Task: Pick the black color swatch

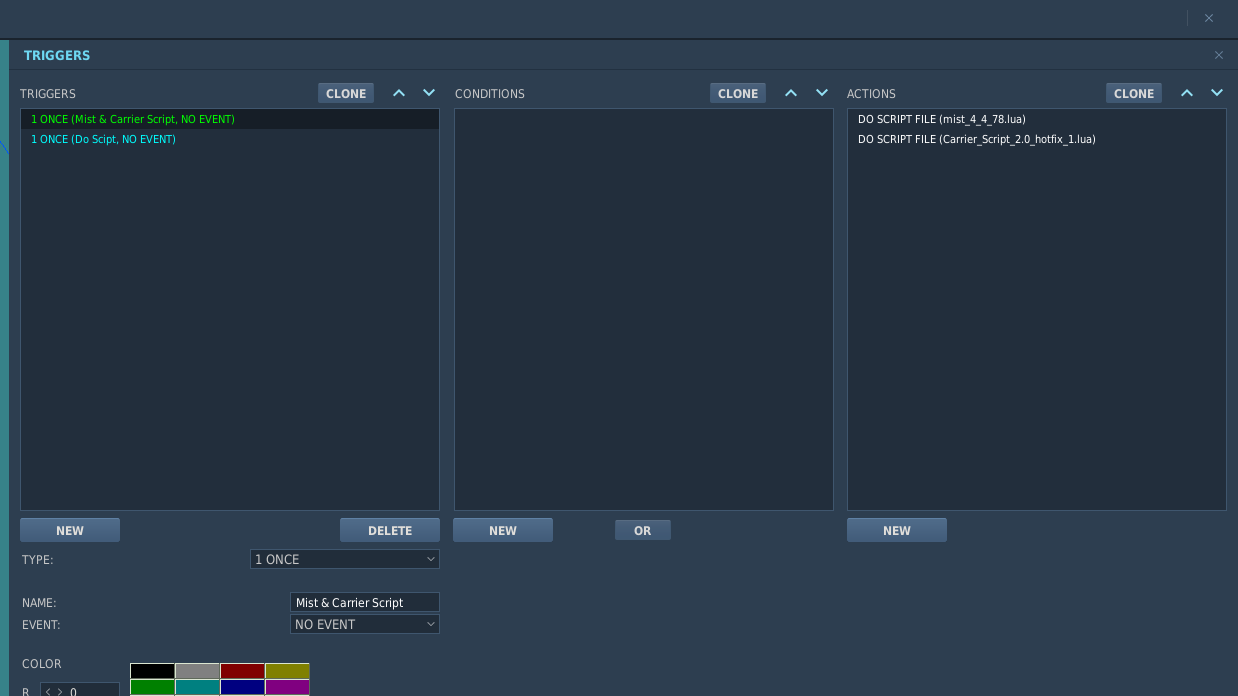Action: pos(152,671)
